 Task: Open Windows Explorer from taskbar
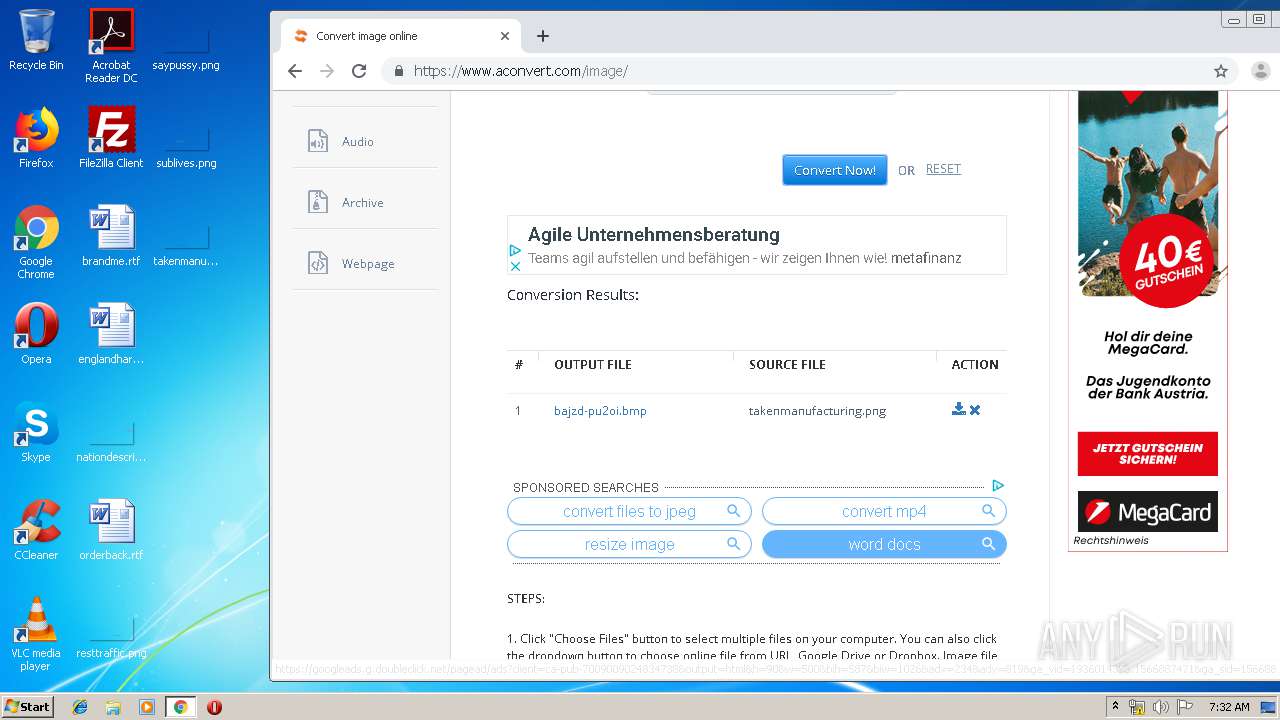[113, 707]
